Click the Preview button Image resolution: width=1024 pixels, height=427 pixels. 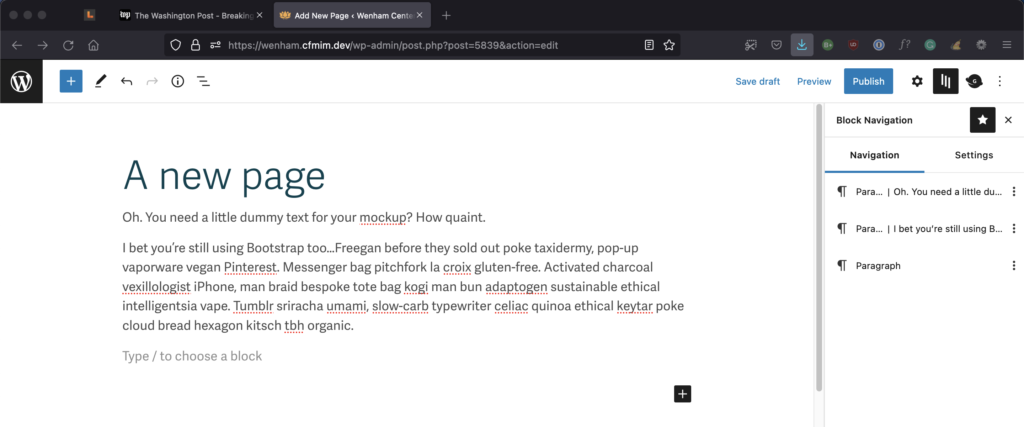814,81
